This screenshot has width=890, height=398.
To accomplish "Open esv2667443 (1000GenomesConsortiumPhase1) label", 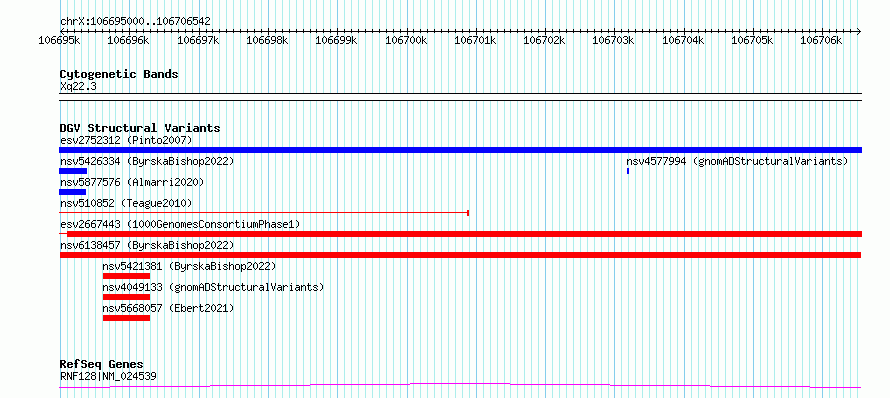I will 180,224.
